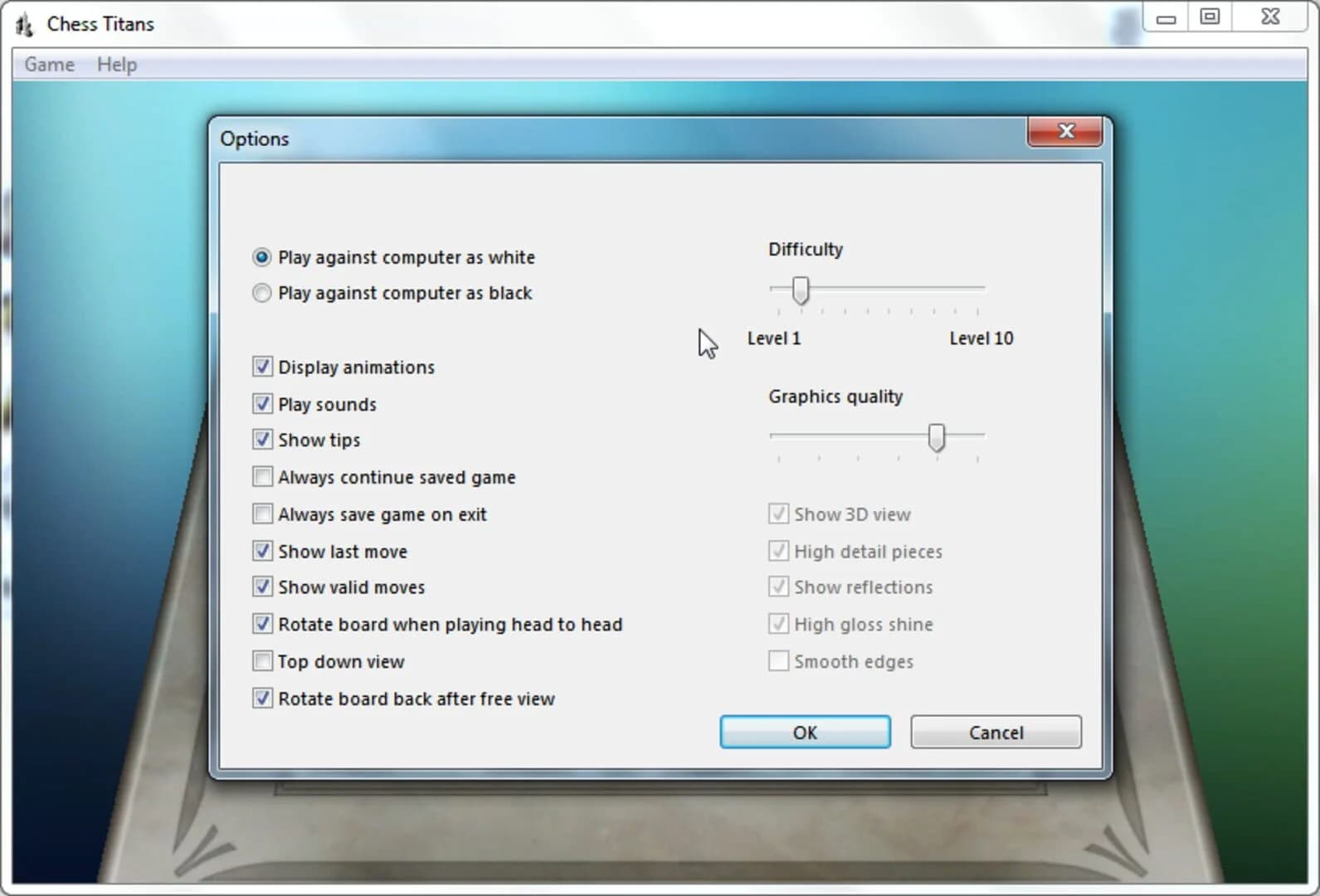The width and height of the screenshot is (1320, 896).
Task: Uncheck Rotate board when playing head to head
Action: click(x=262, y=624)
